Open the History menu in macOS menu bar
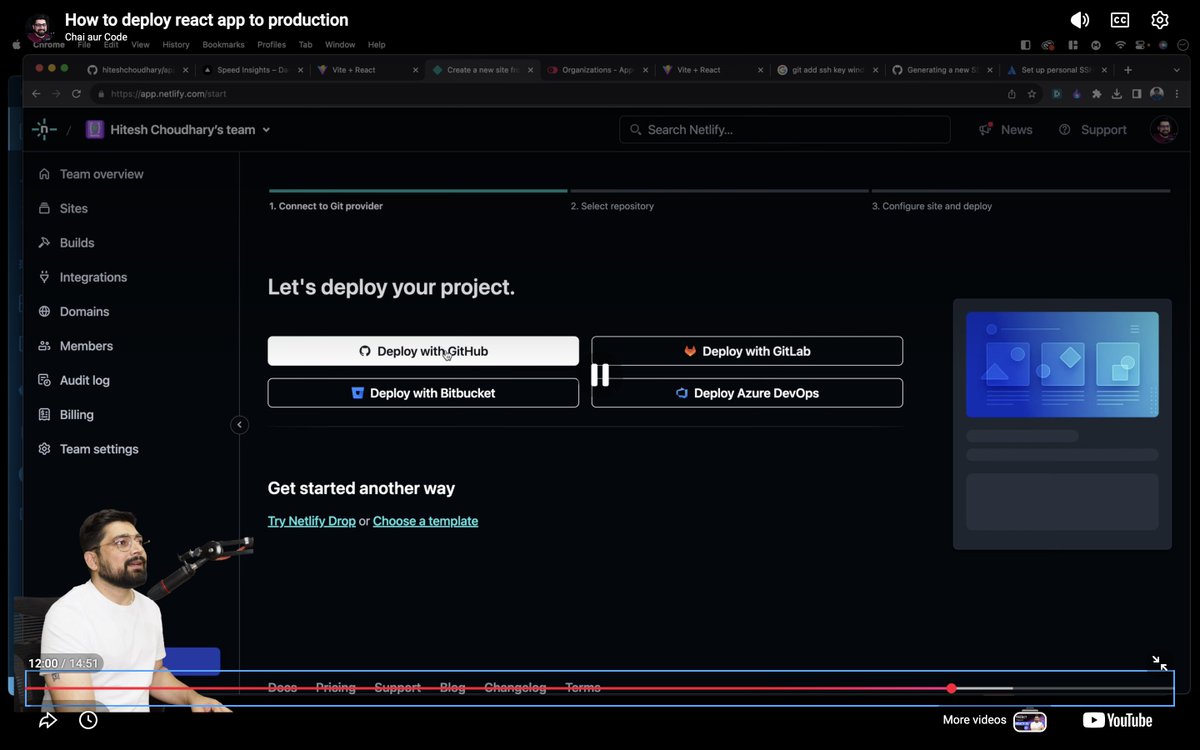Viewport: 1200px width, 750px height. [176, 45]
